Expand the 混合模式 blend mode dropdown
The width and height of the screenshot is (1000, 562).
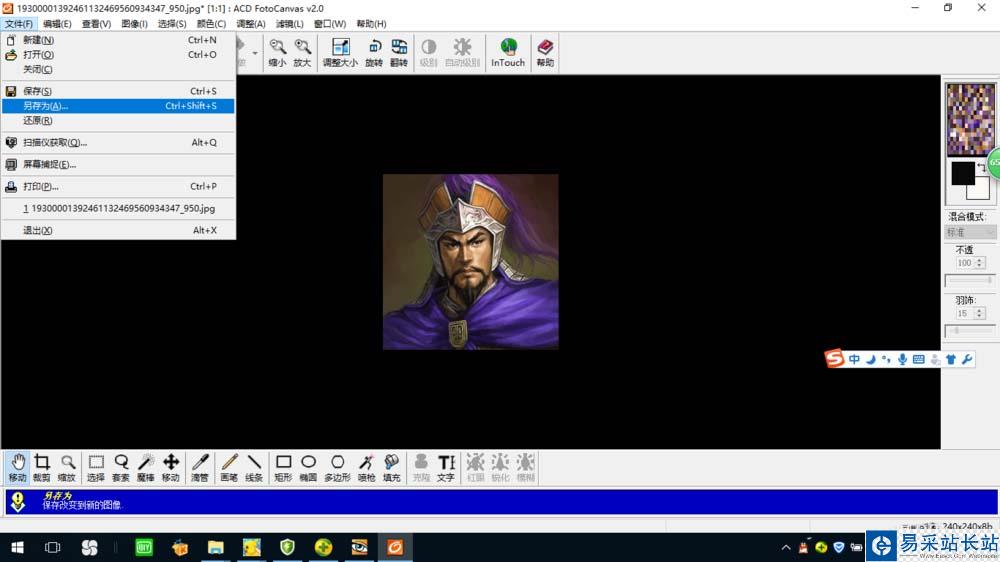pos(969,232)
